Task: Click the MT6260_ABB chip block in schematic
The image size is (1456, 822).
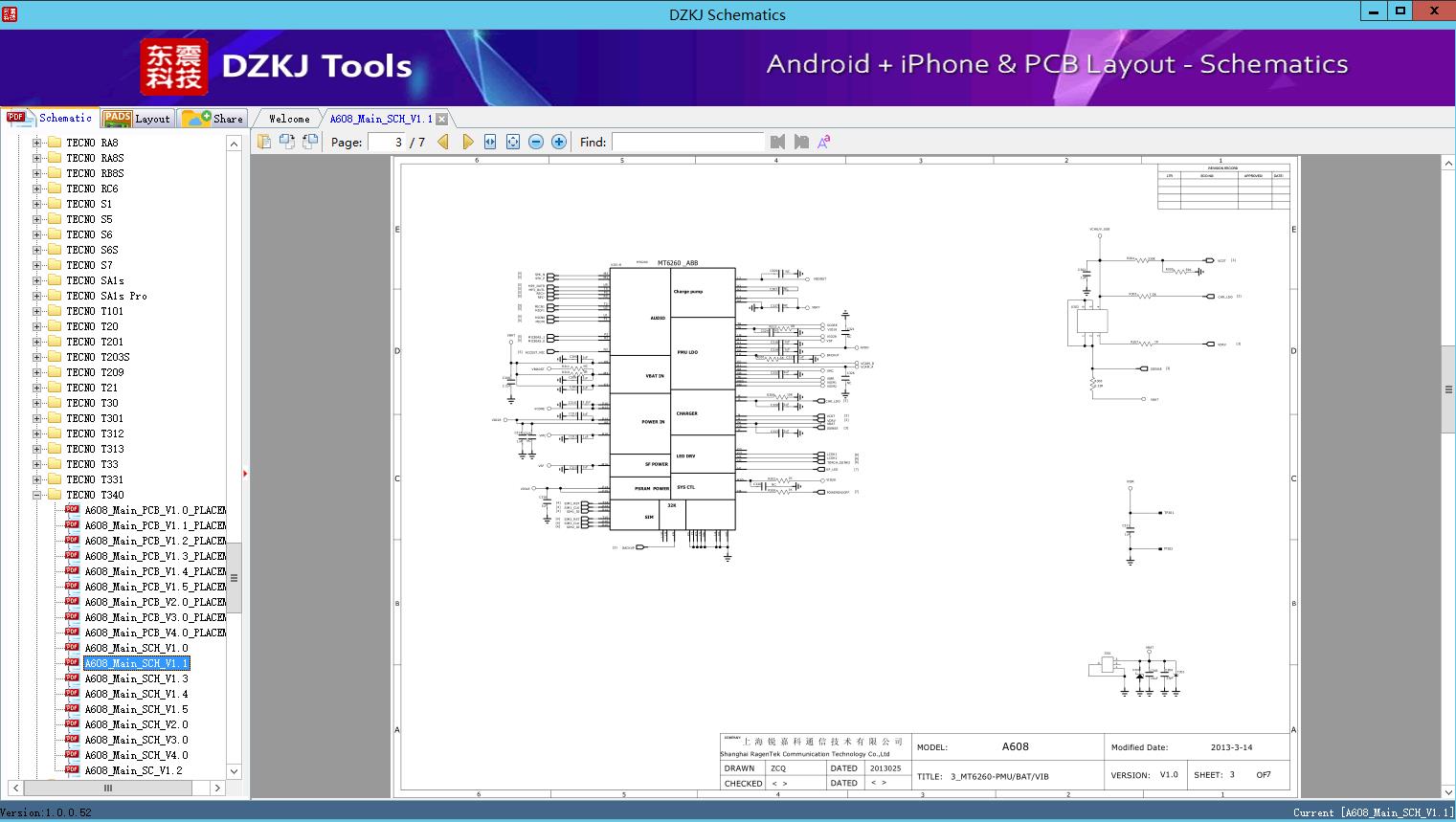Action: pyautogui.click(x=672, y=398)
